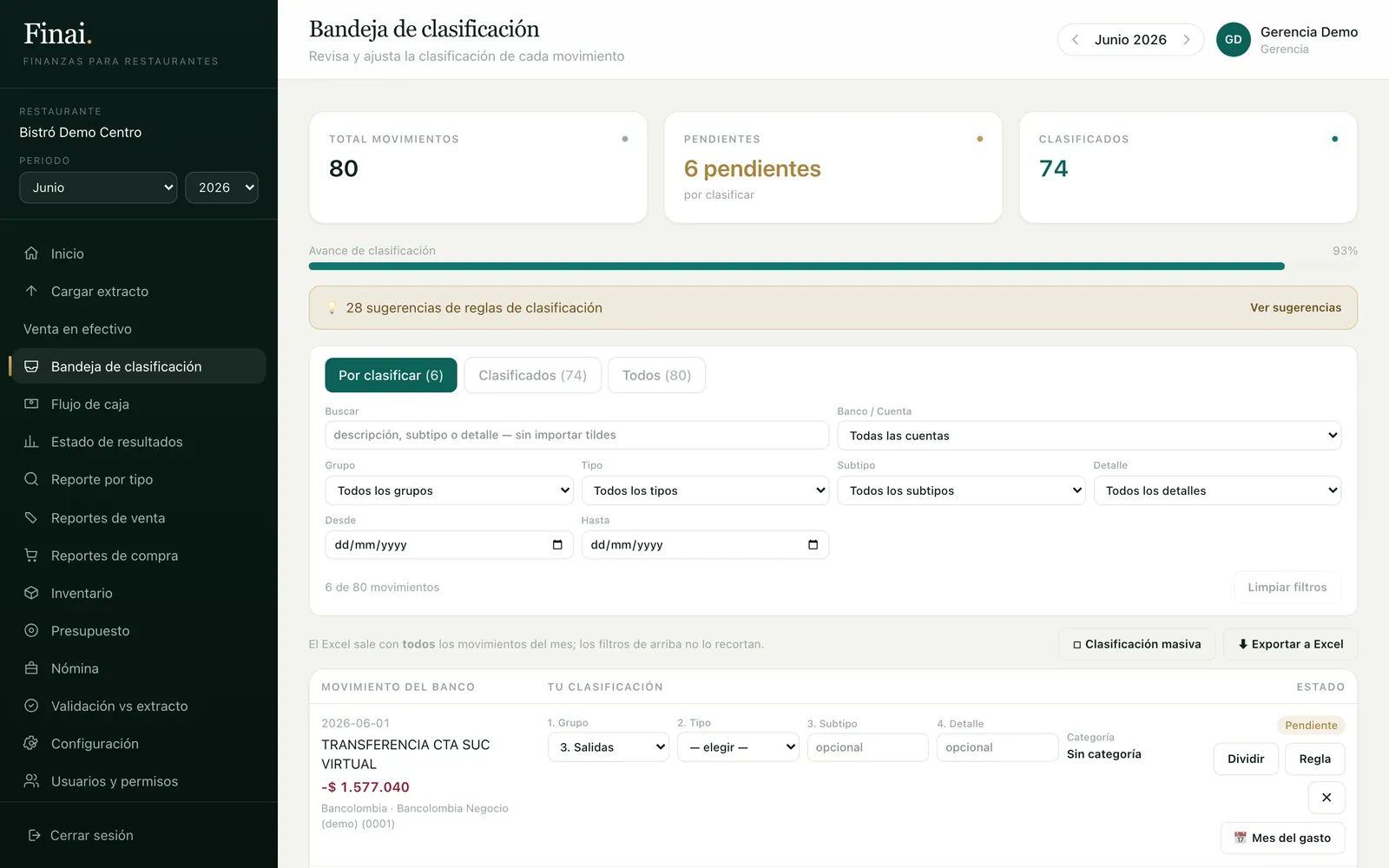Click the shopping cart icon for Reportes de compra
This screenshot has width=1389, height=868.
point(31,555)
